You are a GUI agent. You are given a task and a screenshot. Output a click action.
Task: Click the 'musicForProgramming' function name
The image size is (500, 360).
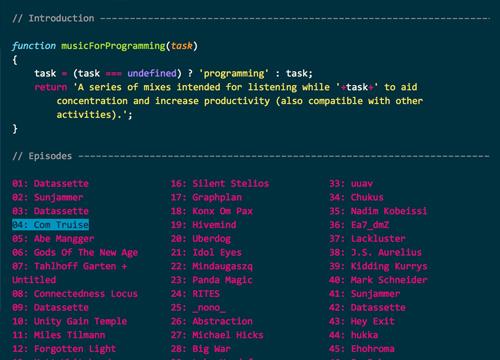[113, 46]
